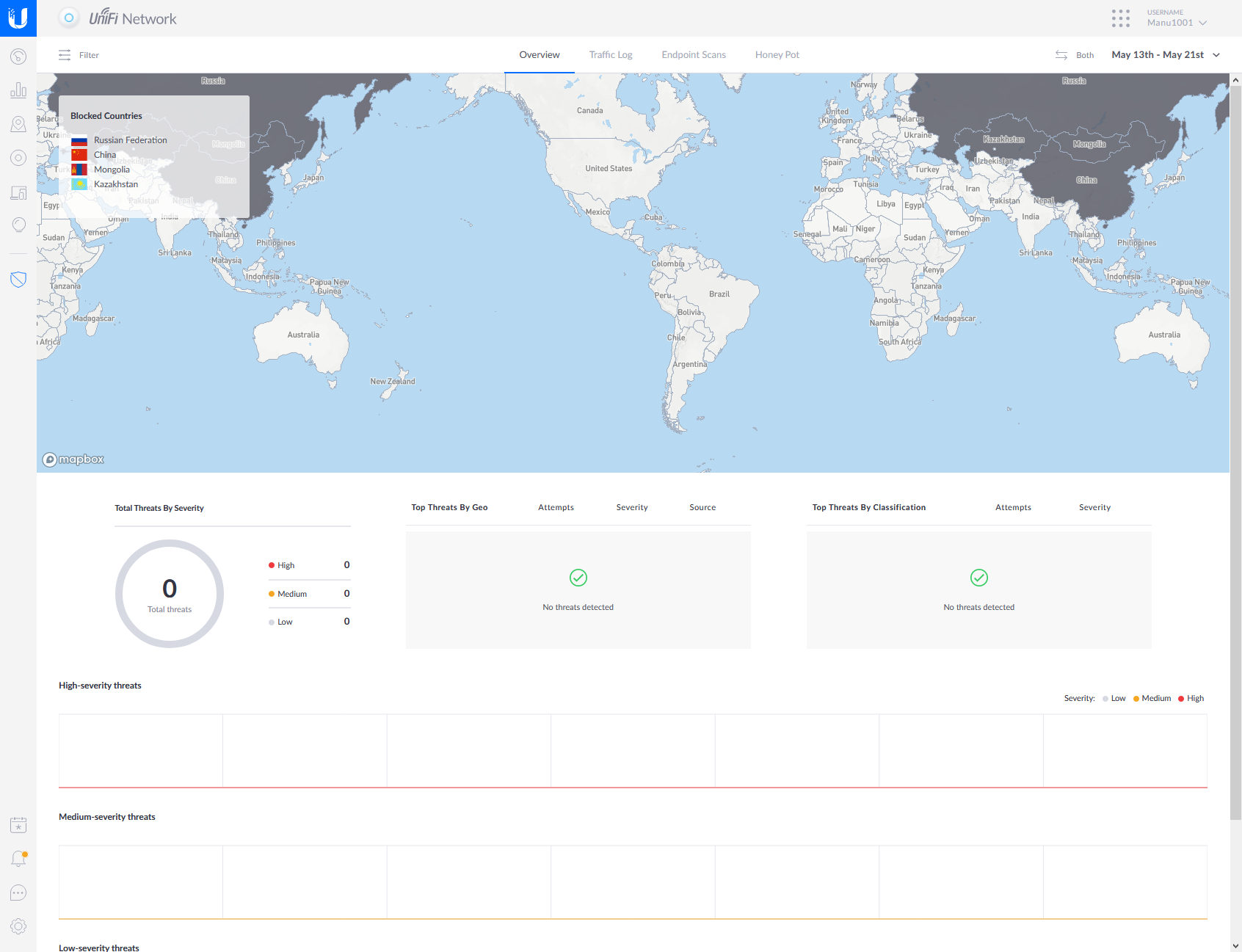The height and width of the screenshot is (952, 1242).
Task: Sort by Severity in Threats By Geo
Action: [632, 507]
